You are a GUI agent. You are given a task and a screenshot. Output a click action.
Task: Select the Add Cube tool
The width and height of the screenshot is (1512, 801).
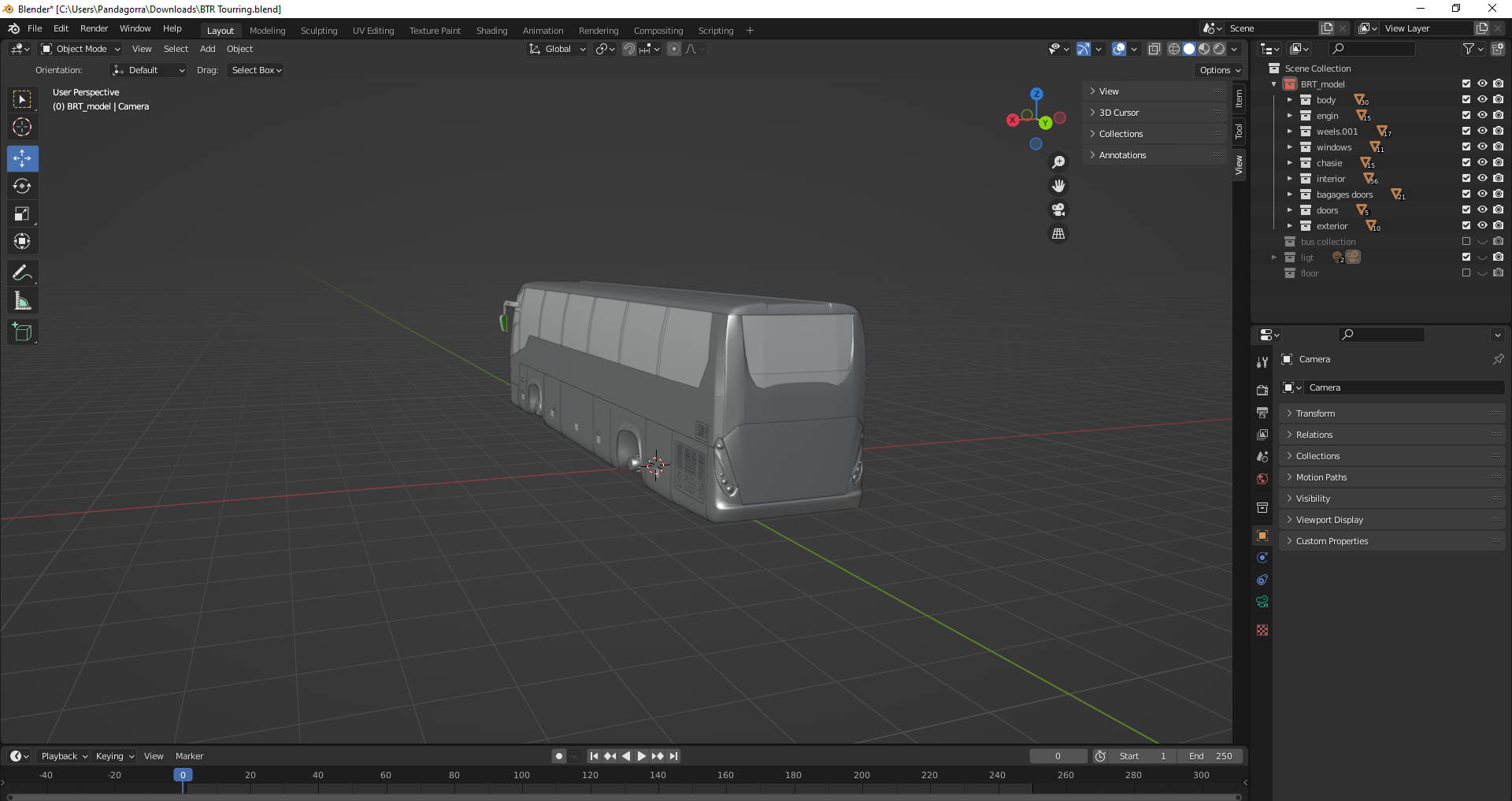(x=22, y=332)
